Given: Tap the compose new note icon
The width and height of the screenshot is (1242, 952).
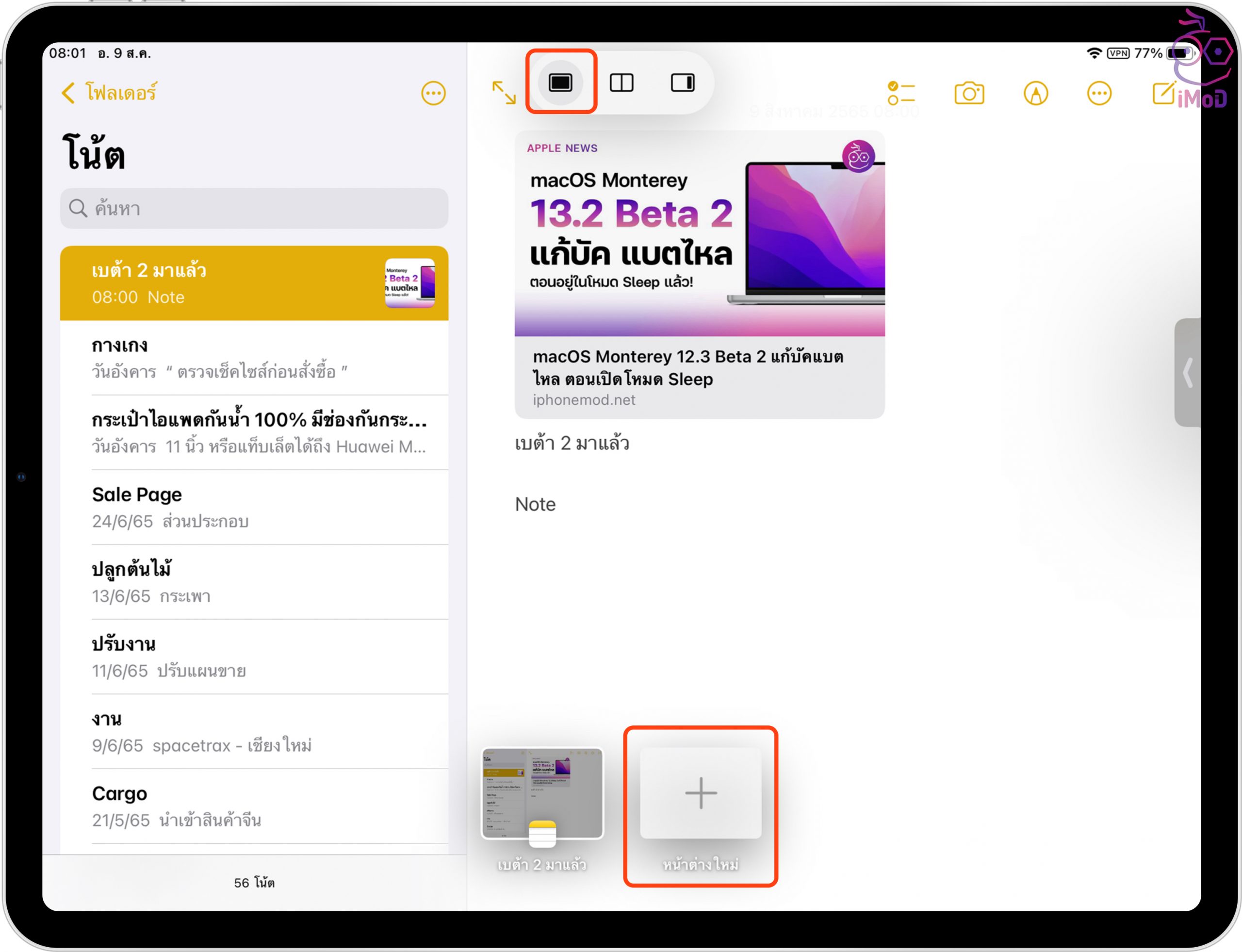Looking at the screenshot, I should click(1164, 94).
